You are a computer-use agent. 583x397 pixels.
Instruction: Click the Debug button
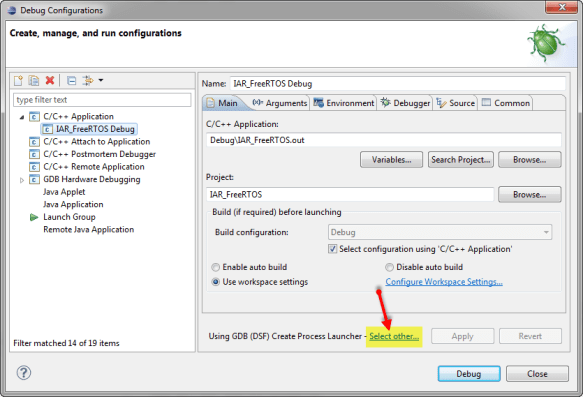[x=469, y=374]
